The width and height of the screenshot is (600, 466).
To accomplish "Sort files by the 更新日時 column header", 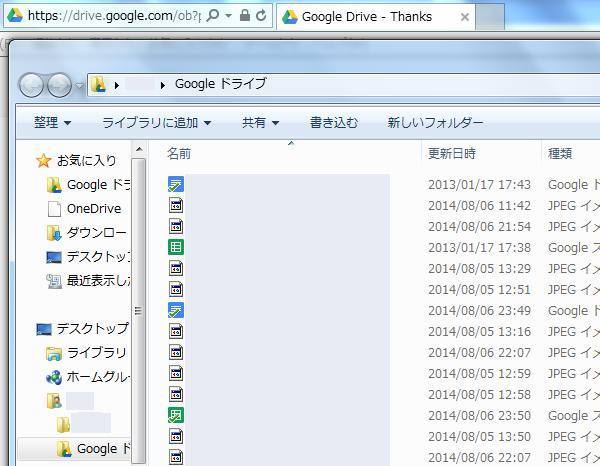I will (452, 154).
